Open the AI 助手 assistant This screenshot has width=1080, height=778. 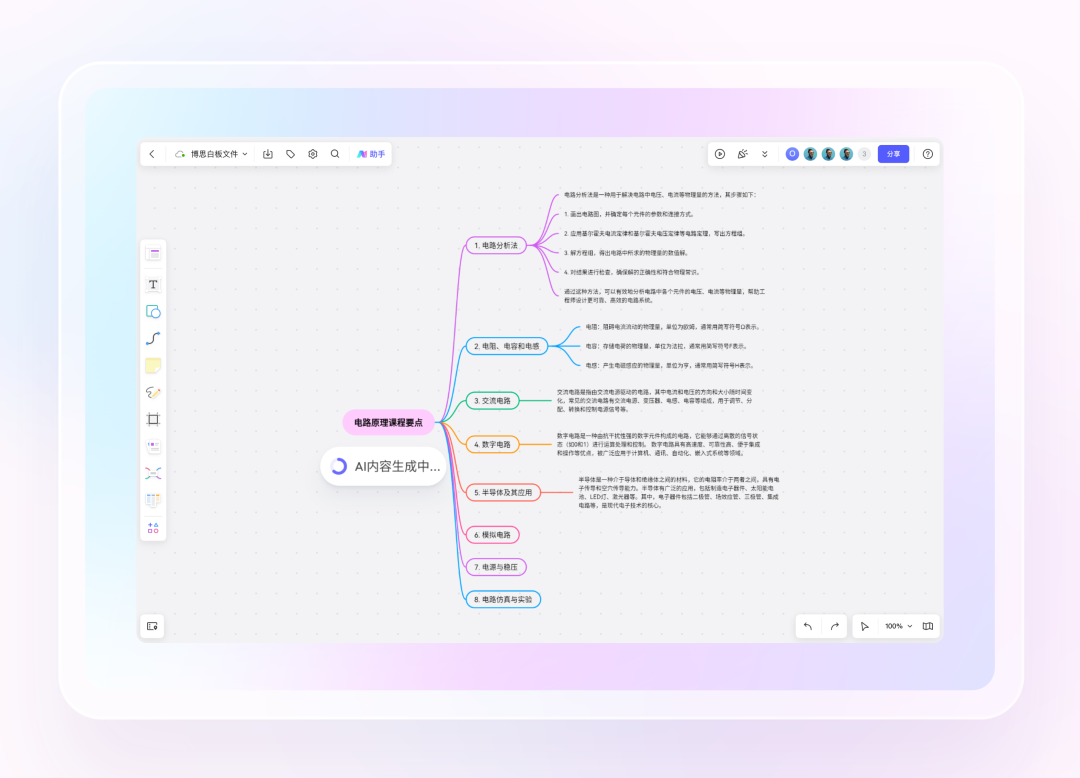[x=371, y=154]
